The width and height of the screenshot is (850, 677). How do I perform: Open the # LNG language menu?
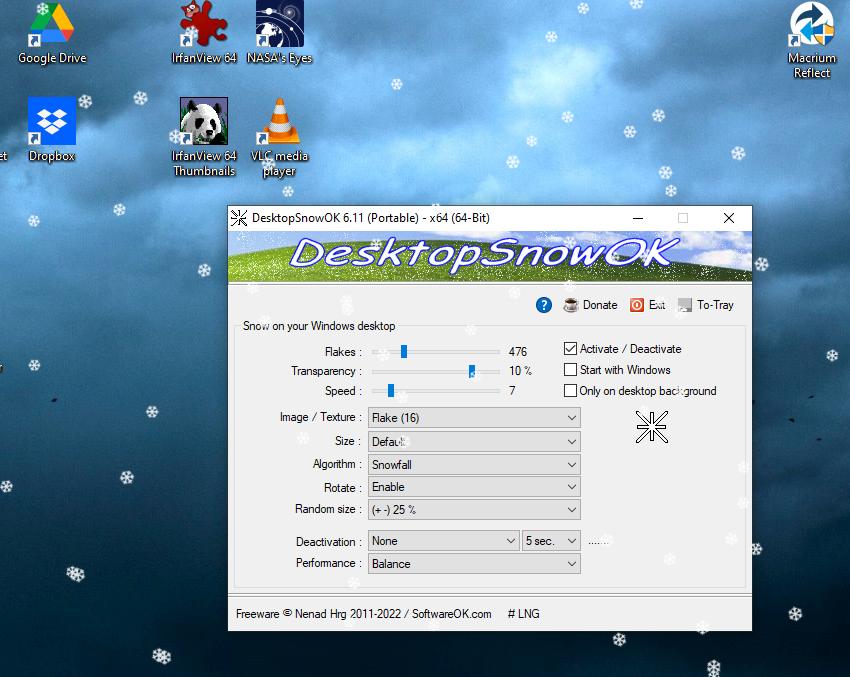(524, 614)
